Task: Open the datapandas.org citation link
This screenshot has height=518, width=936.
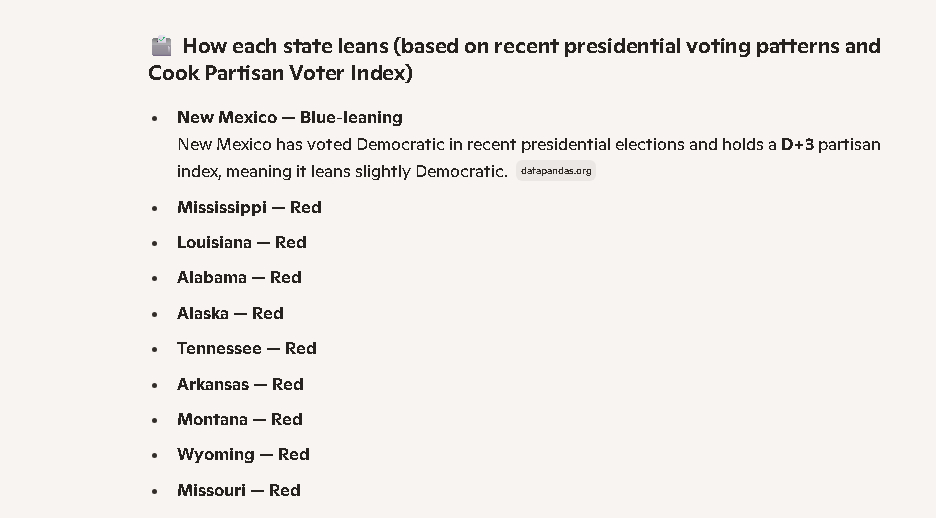Action: tap(556, 171)
